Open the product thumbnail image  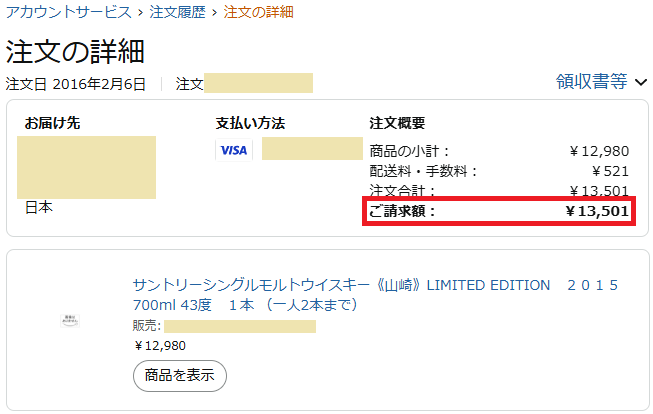[70, 321]
